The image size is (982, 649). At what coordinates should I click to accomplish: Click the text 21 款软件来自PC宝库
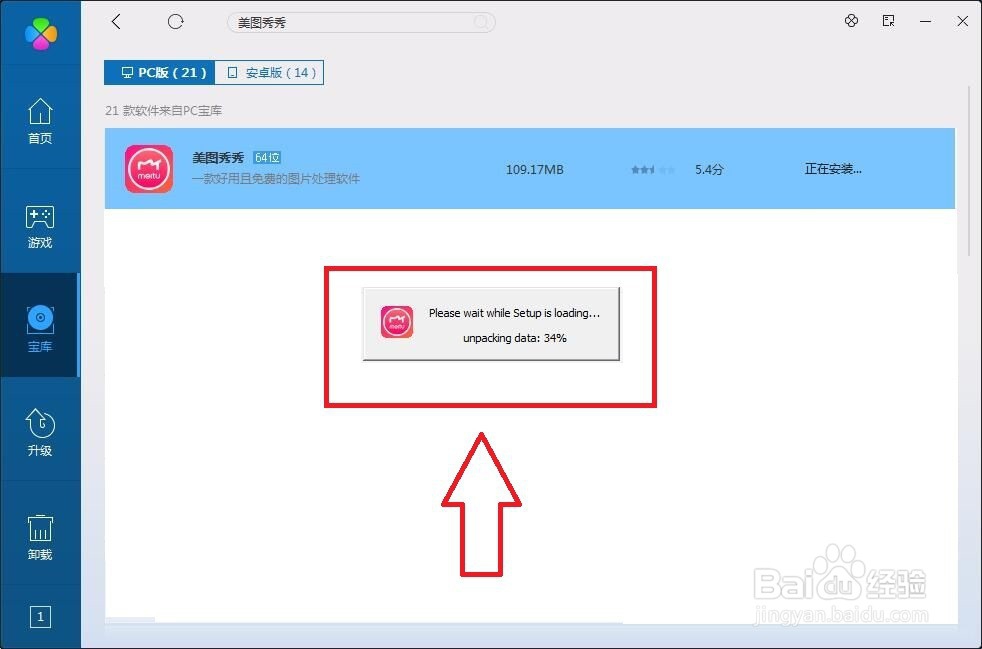tap(163, 110)
